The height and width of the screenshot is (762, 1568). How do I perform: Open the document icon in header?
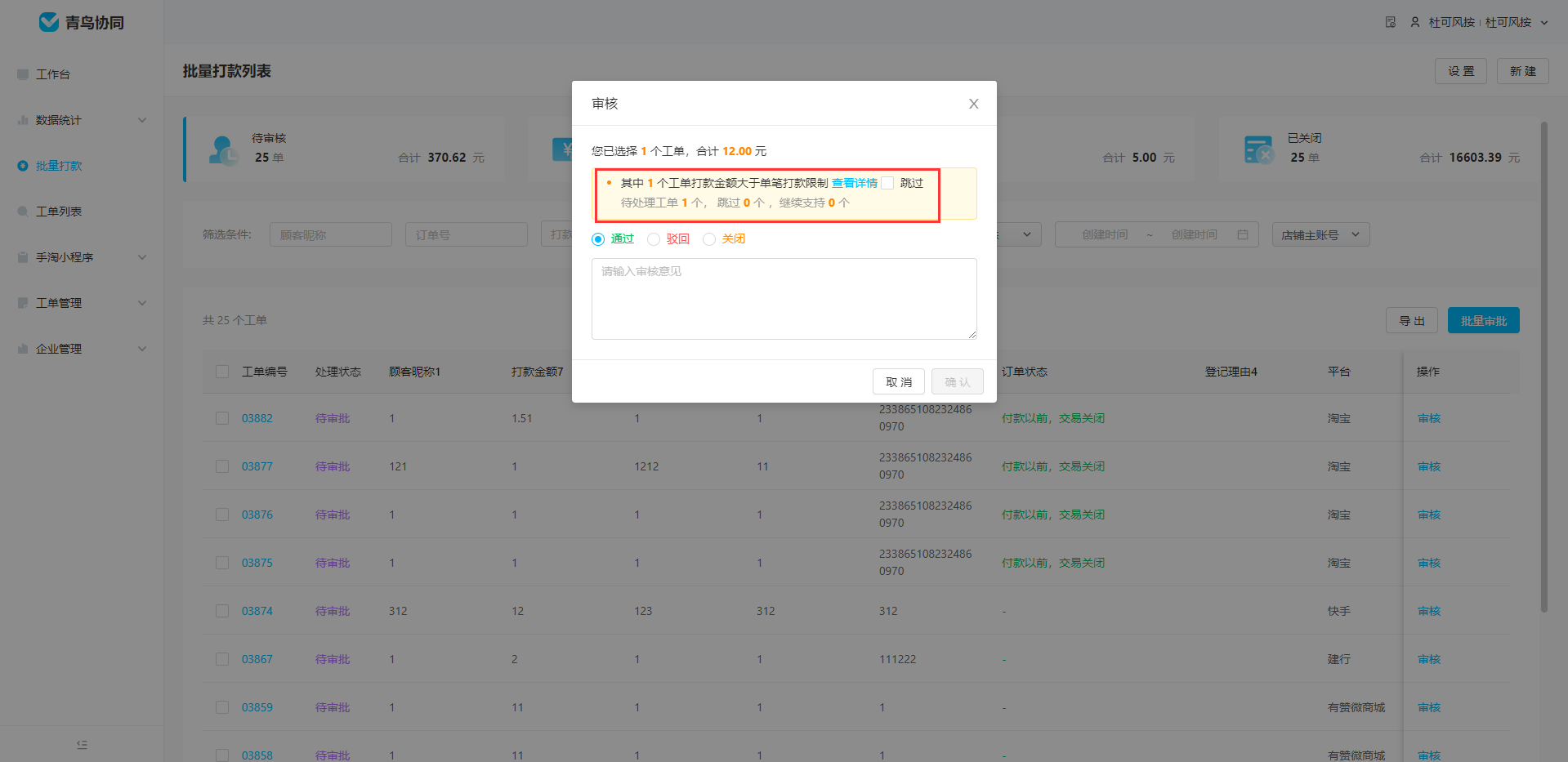coord(1391,22)
